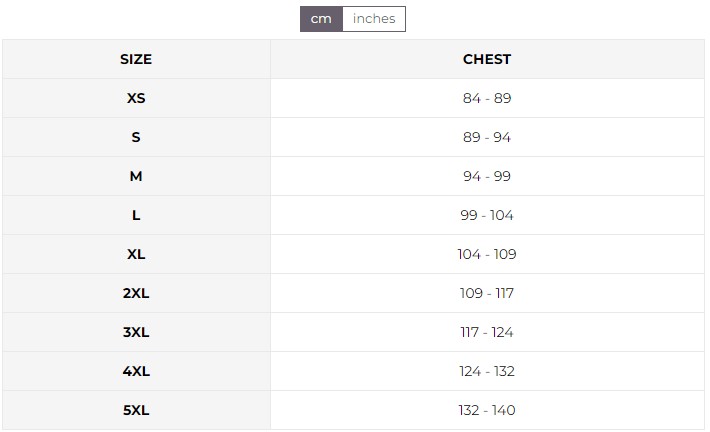This screenshot has width=710, height=432.
Task: Click the 89 - 94 chest value
Action: click(487, 137)
